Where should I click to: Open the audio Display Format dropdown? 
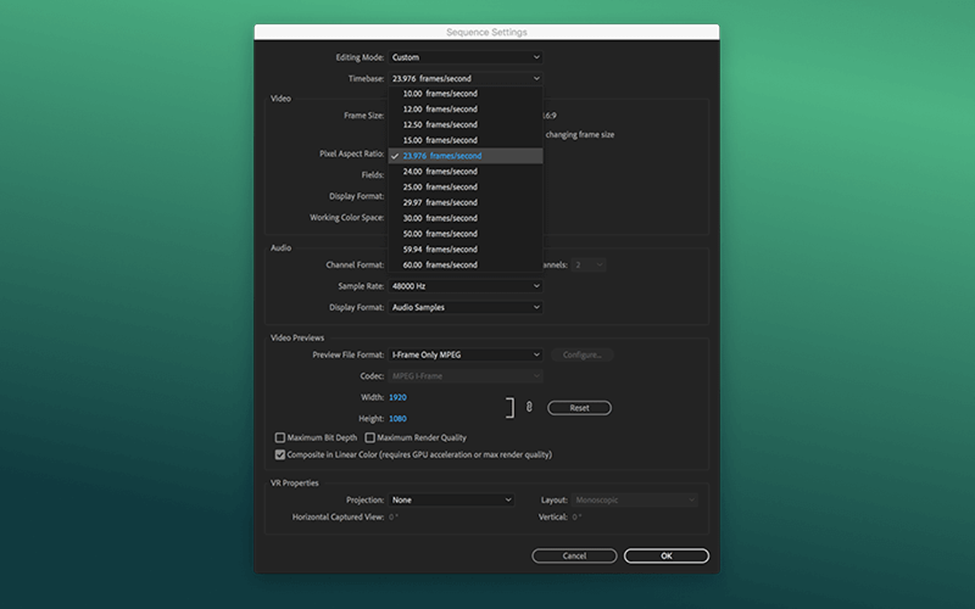[466, 307]
